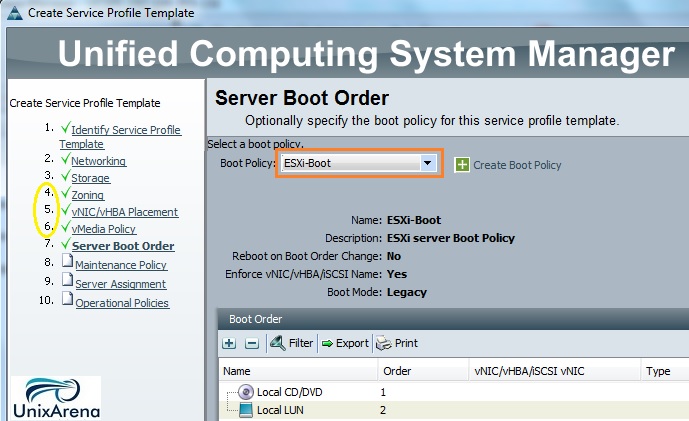Open the Operational Policies step
Viewport: 689px width, 421px height.
[122, 303]
